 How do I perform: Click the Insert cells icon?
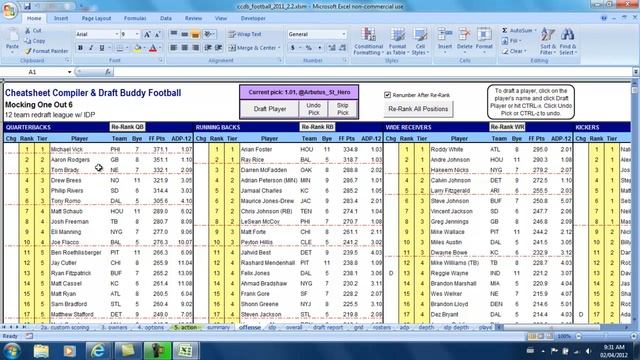(445, 35)
